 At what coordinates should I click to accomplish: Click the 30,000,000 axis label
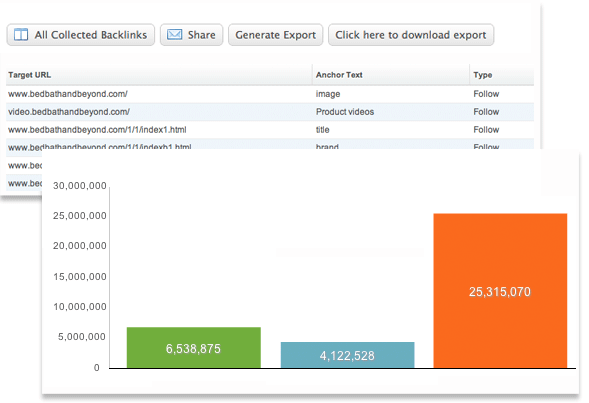(80, 186)
